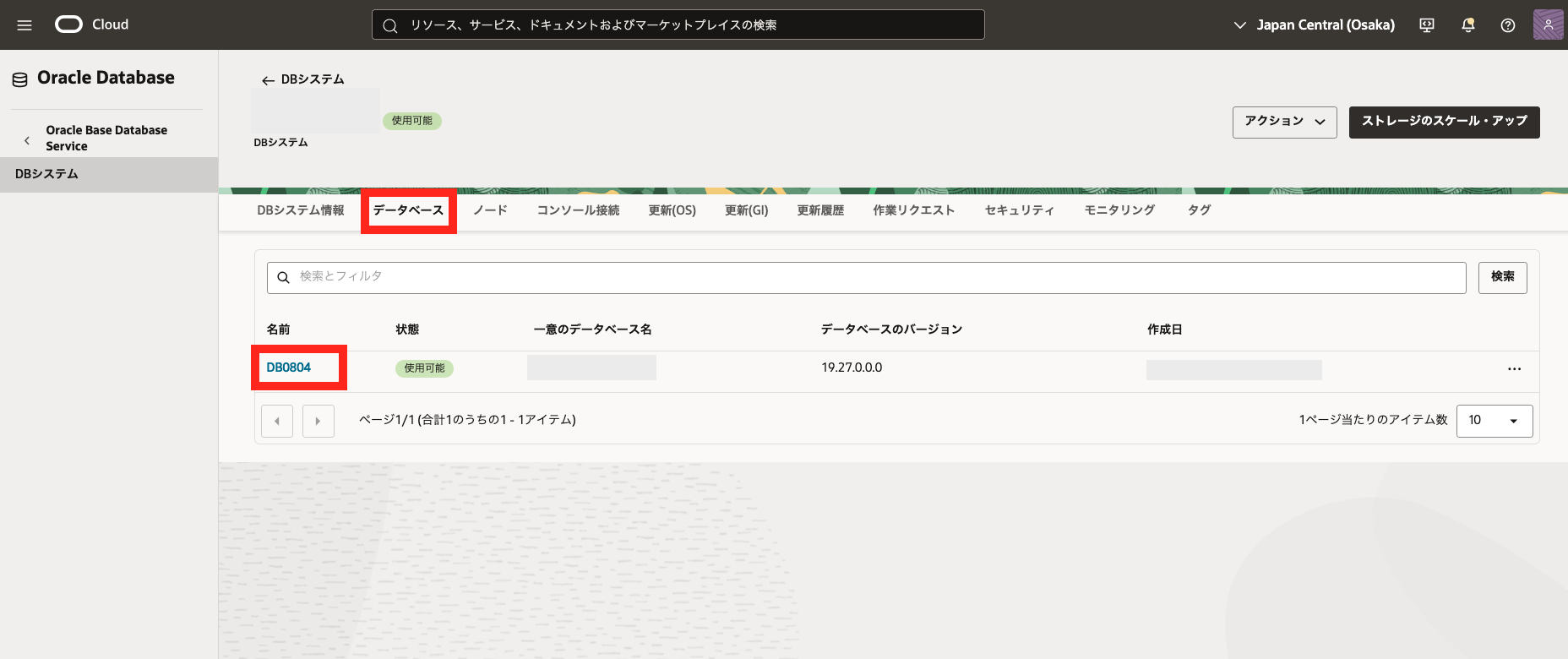Open the hamburger navigation menu
1568x659 pixels.
[x=24, y=25]
